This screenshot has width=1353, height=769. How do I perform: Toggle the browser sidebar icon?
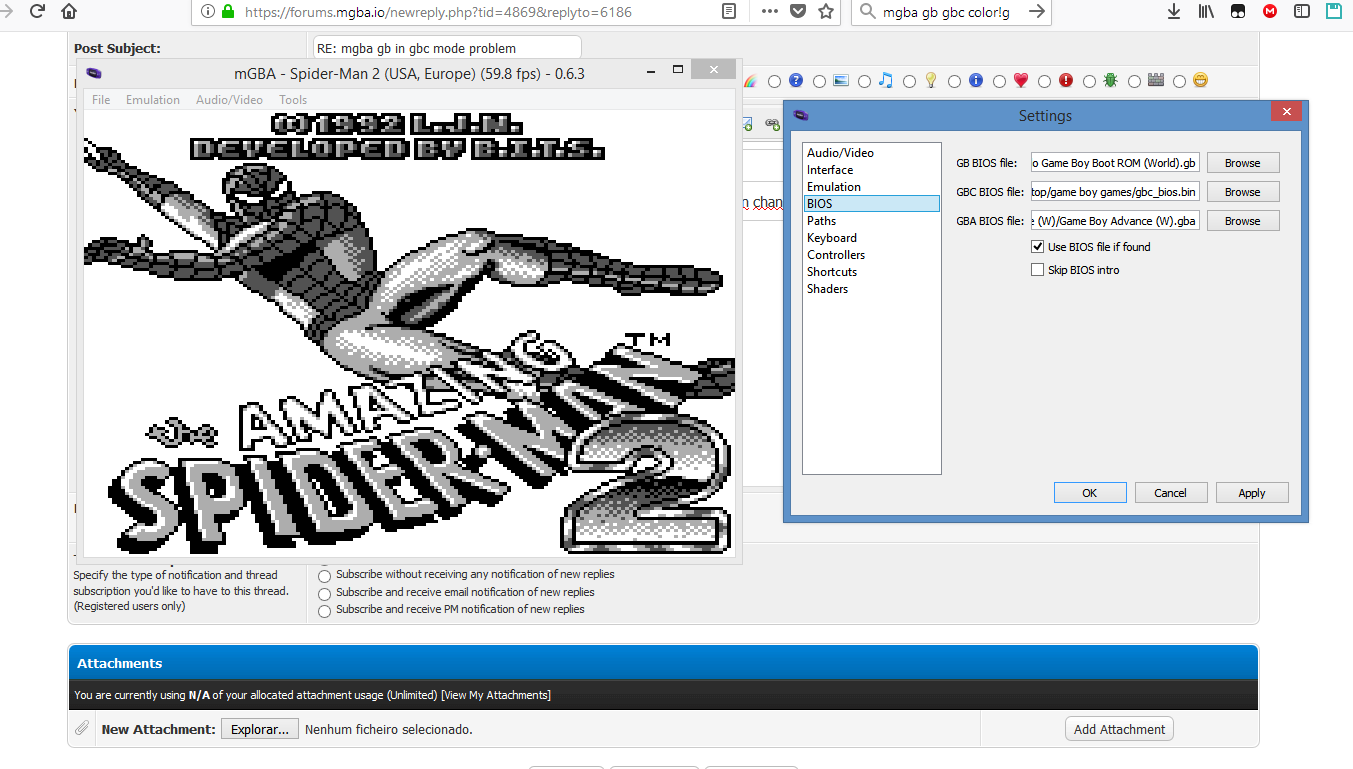point(1301,12)
